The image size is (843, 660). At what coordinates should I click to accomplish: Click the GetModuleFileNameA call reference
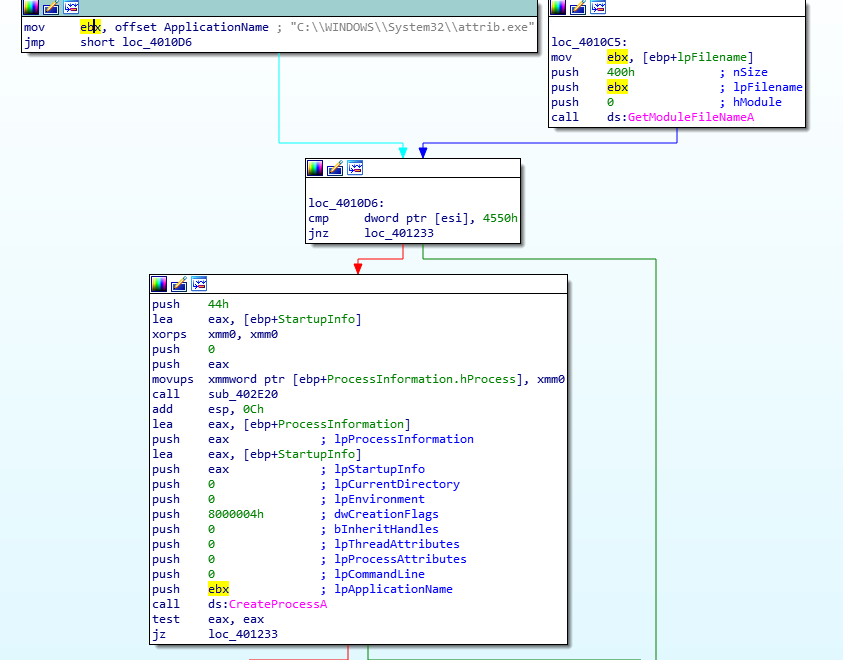tap(691, 117)
